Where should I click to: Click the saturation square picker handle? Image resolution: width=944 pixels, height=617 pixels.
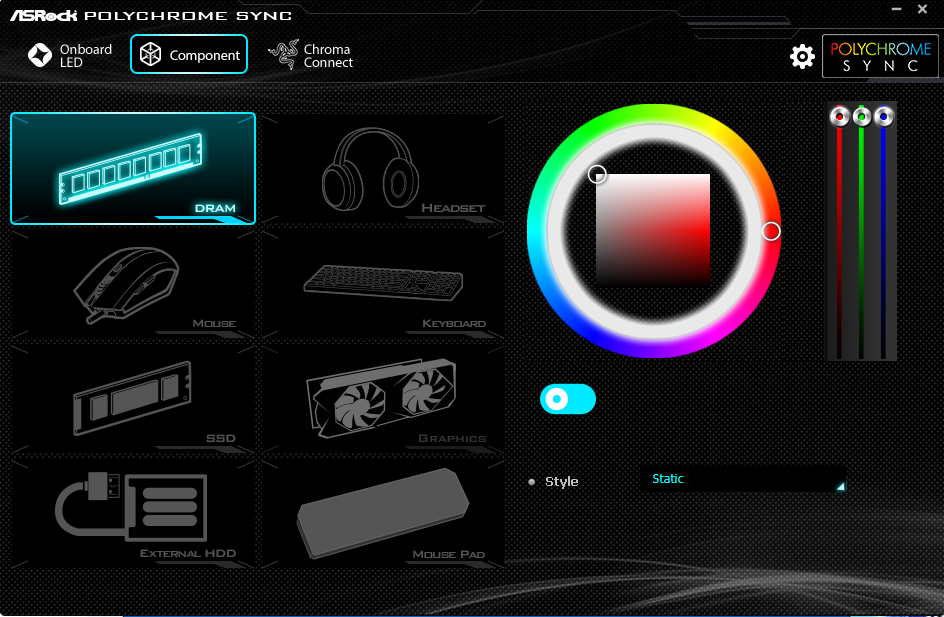click(x=597, y=175)
